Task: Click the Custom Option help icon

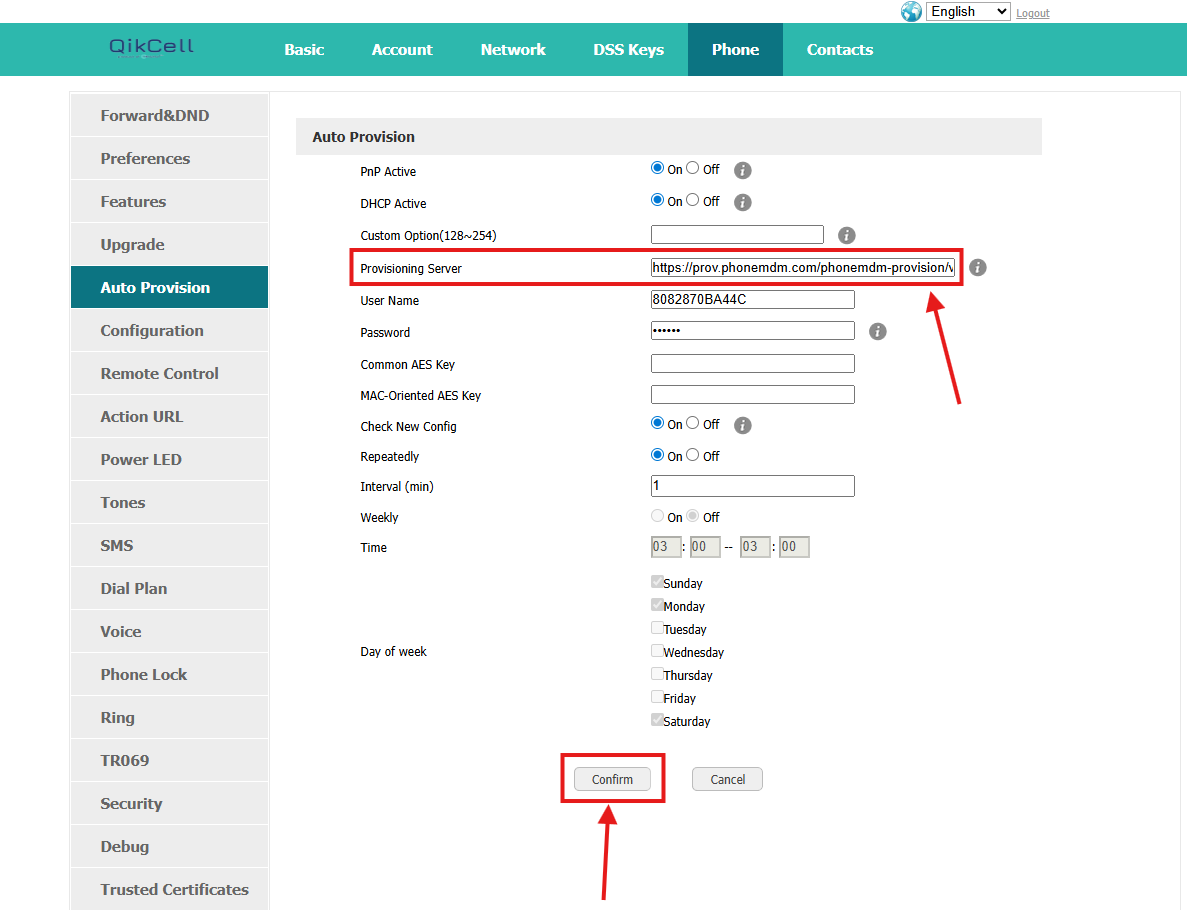Action: pos(846,235)
